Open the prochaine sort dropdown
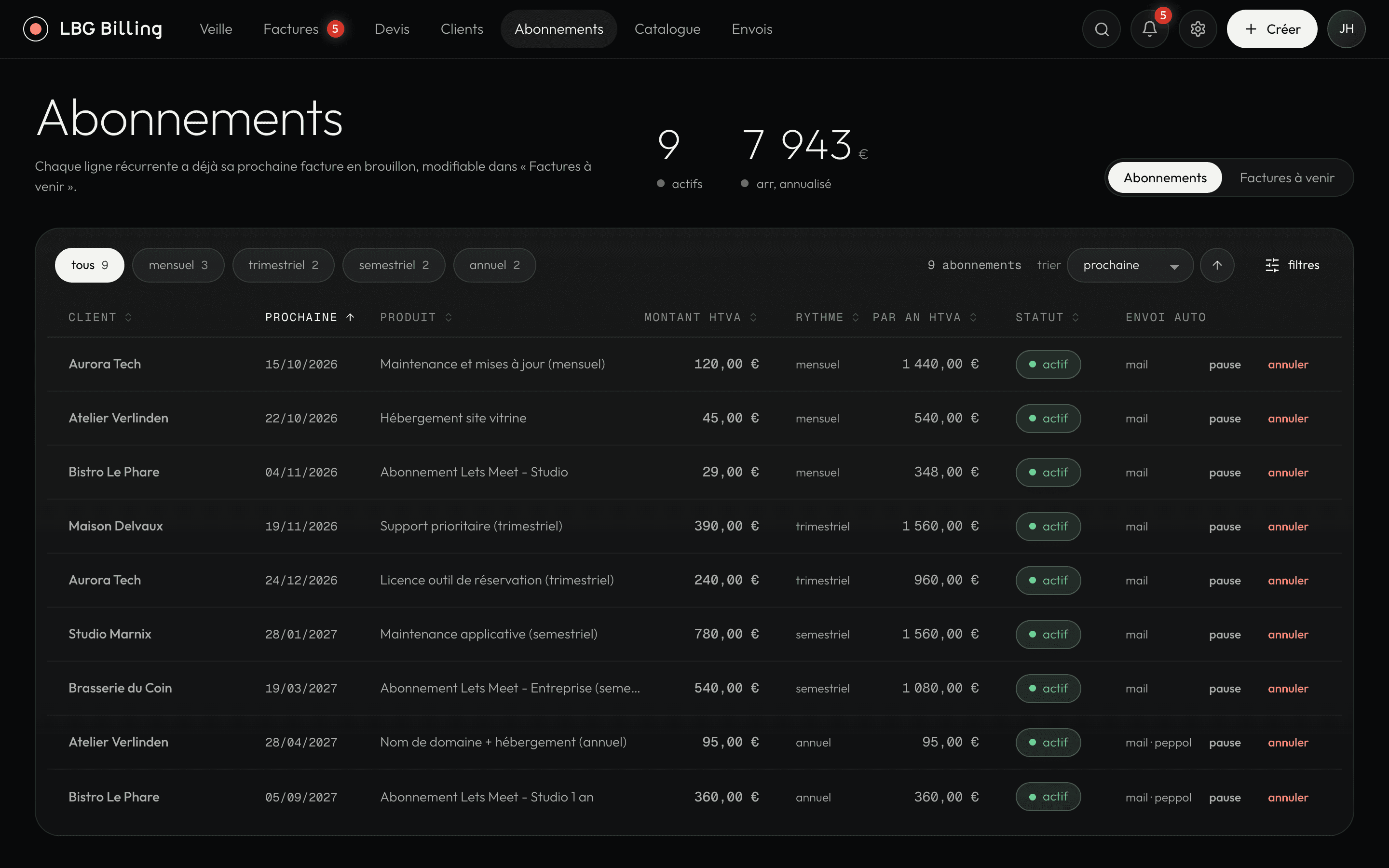The image size is (1389, 868). pos(1130,265)
